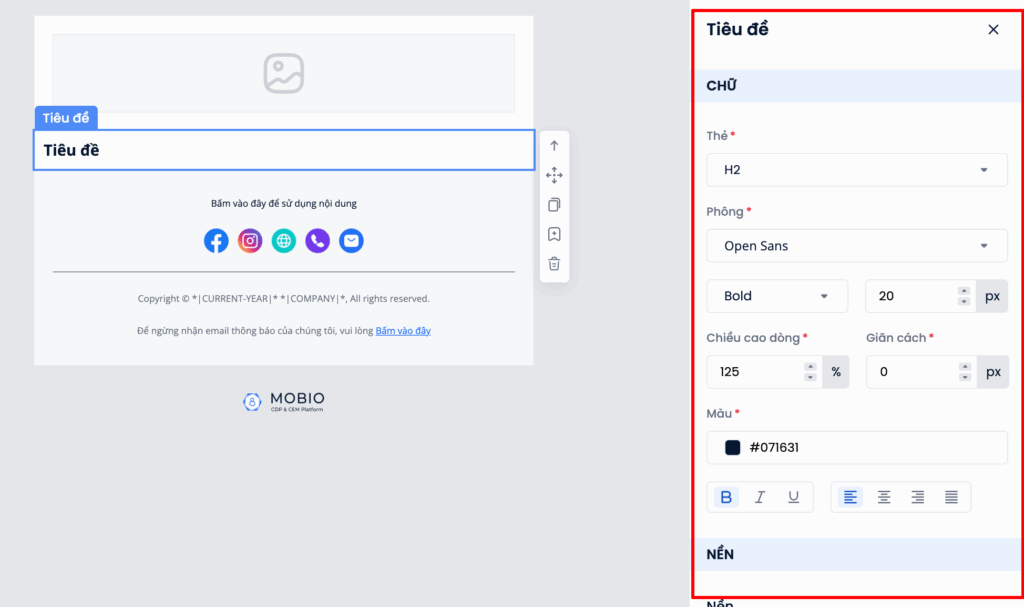
Task: Click the drag-move block icon
Action: click(554, 175)
